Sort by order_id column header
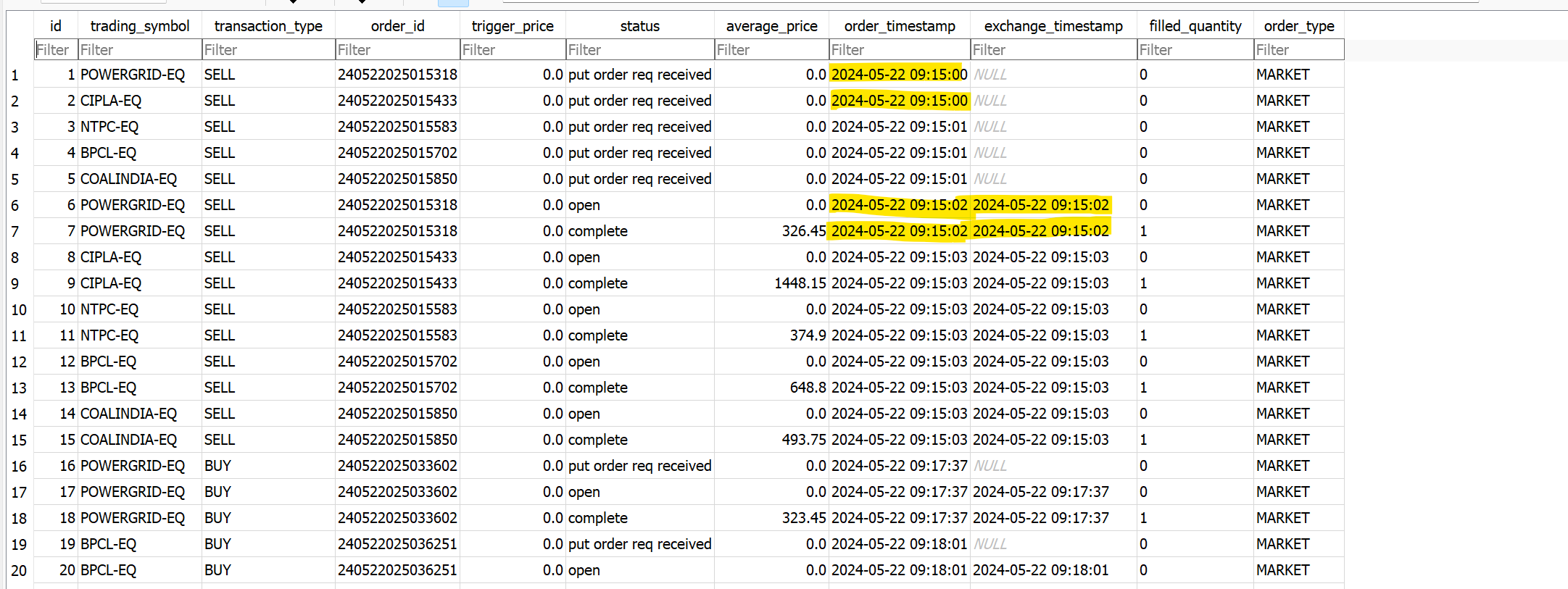1568x589 pixels. (x=397, y=26)
